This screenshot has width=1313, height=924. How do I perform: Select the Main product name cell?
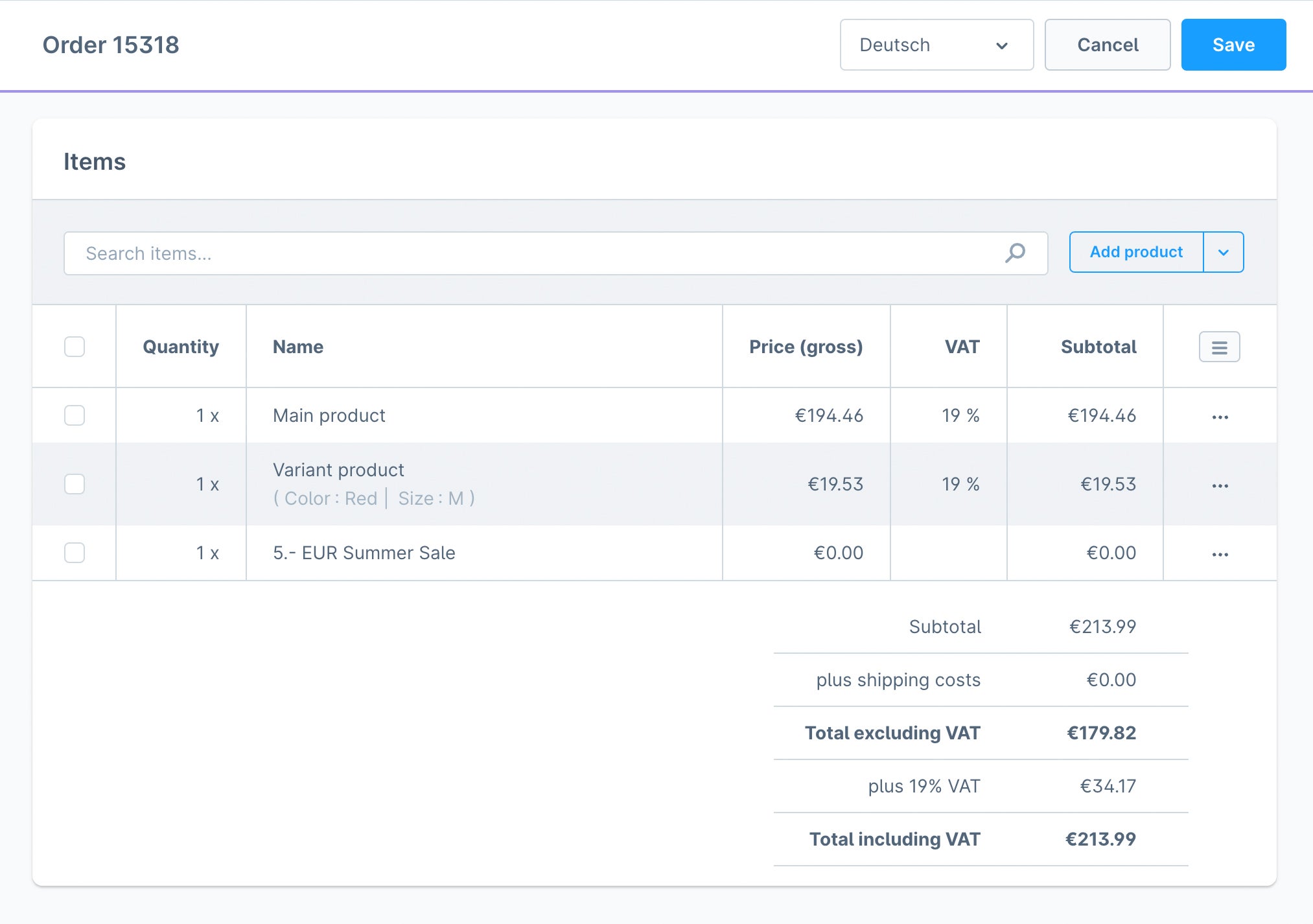pos(329,415)
